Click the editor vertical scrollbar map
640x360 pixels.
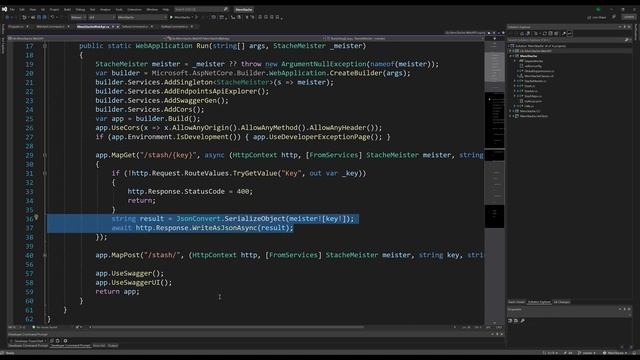(x=494, y=180)
